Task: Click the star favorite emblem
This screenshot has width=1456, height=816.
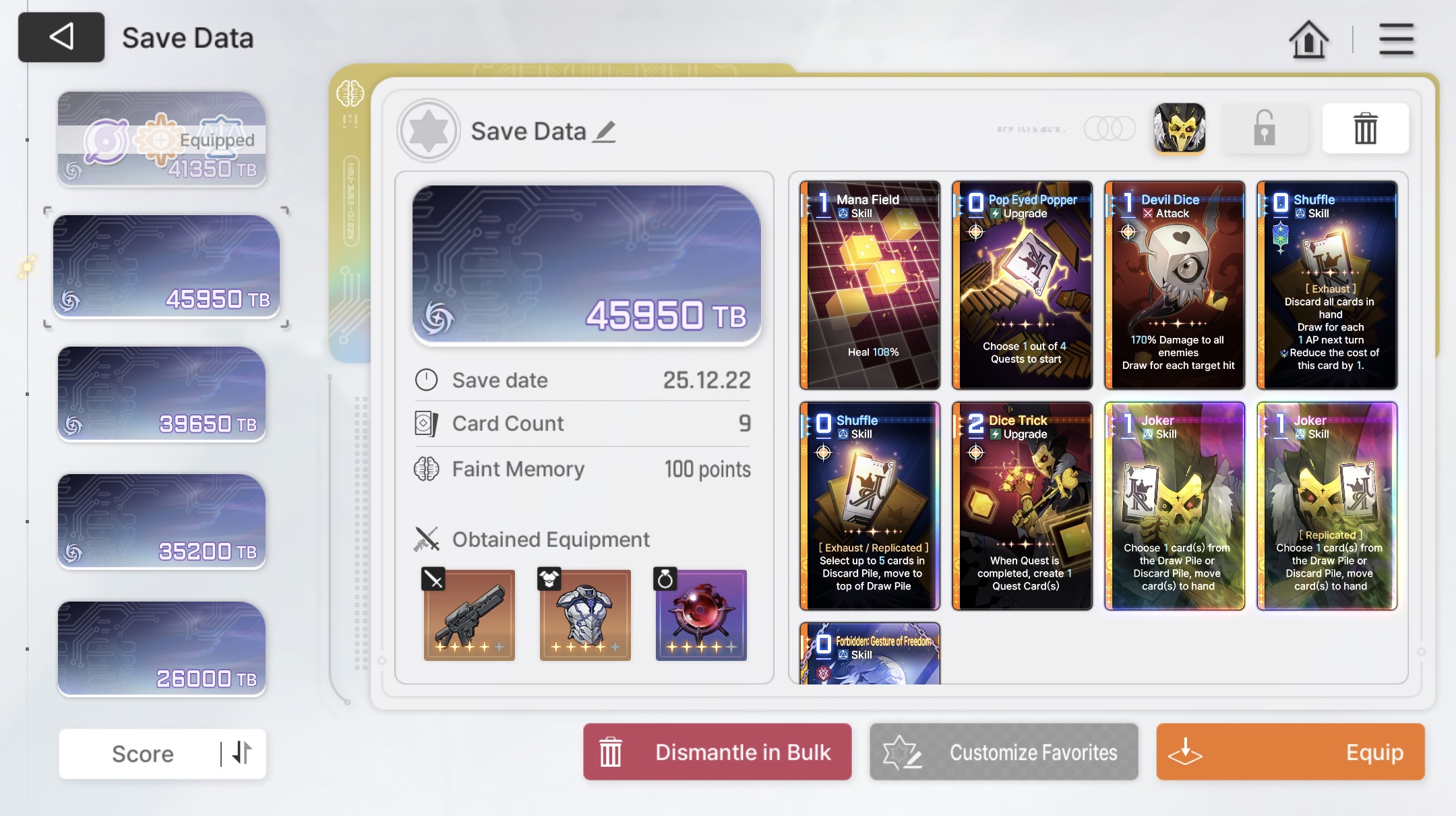Action: 429,131
